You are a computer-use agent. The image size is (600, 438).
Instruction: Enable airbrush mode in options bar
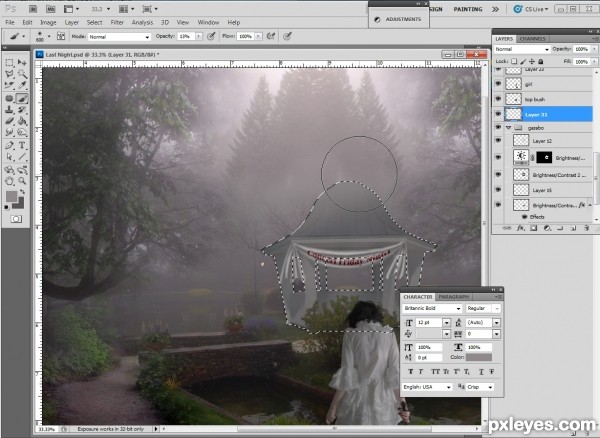pos(271,36)
